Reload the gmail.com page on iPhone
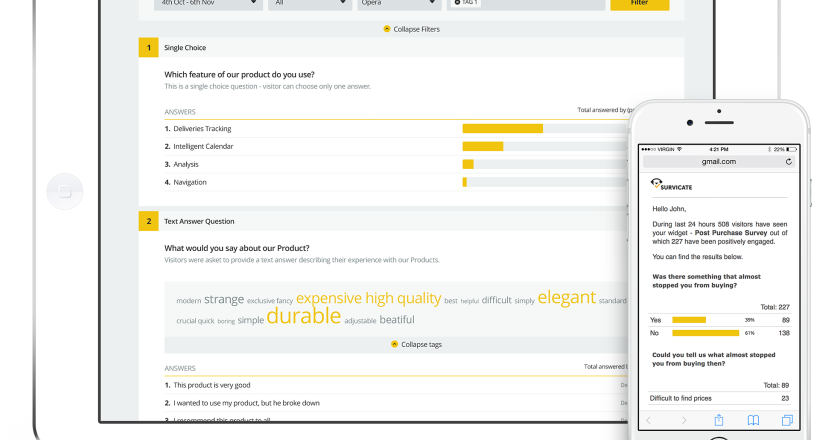 789,162
